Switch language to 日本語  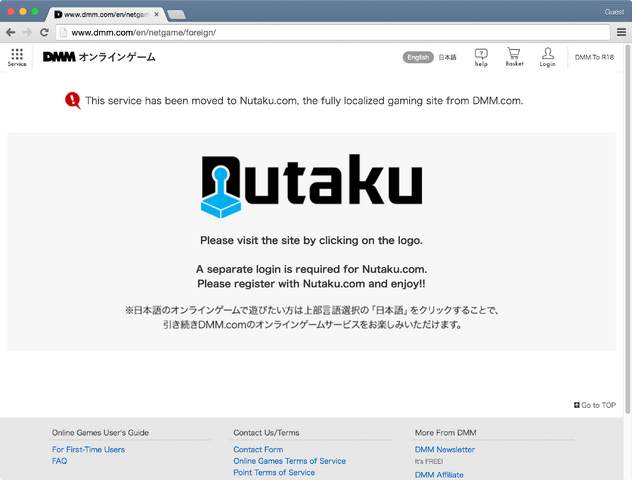click(447, 57)
